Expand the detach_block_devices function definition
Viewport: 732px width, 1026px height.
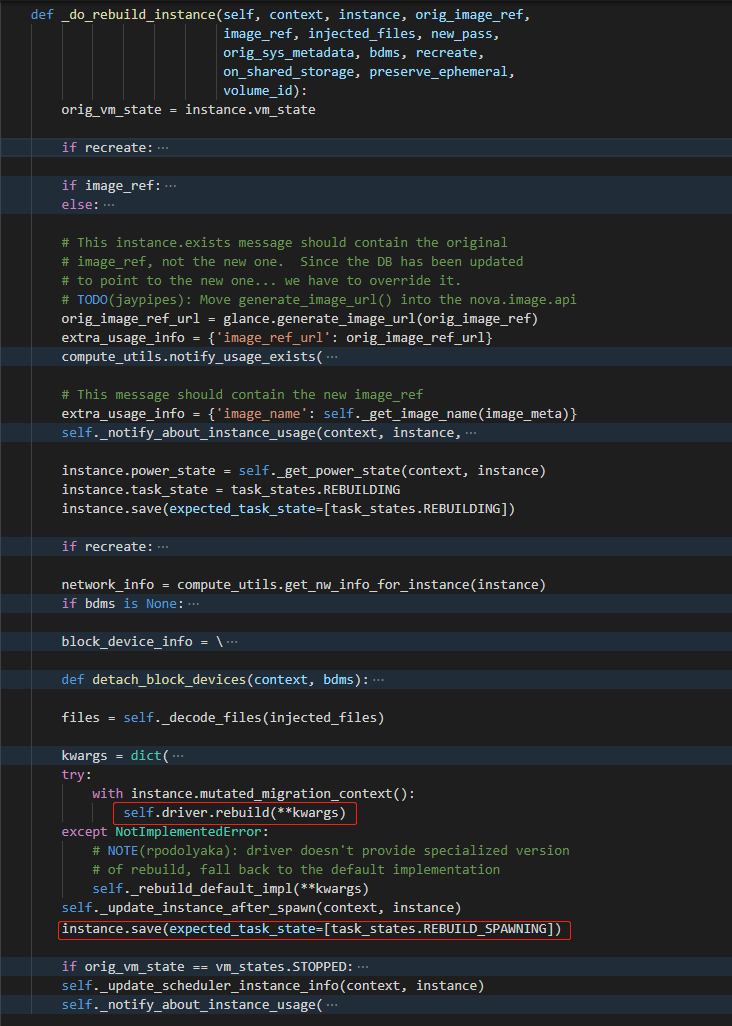click(x=378, y=680)
